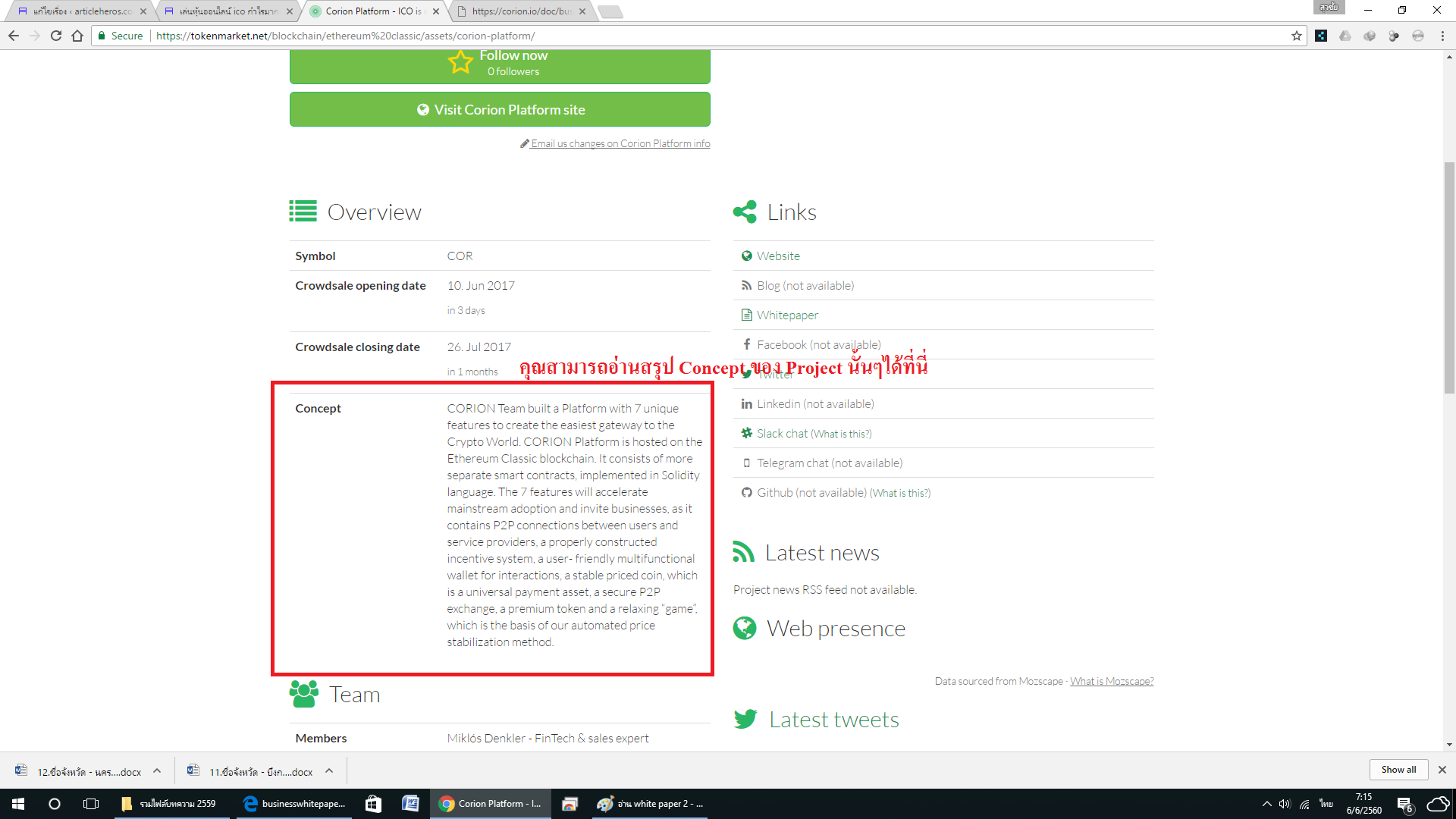
Task: Click the Links share icon
Action: point(745,212)
